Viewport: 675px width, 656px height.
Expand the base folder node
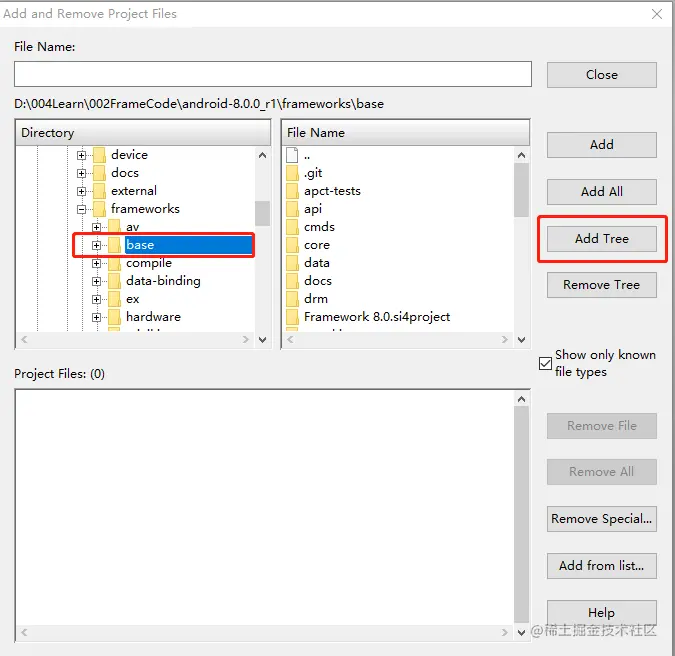(96, 245)
